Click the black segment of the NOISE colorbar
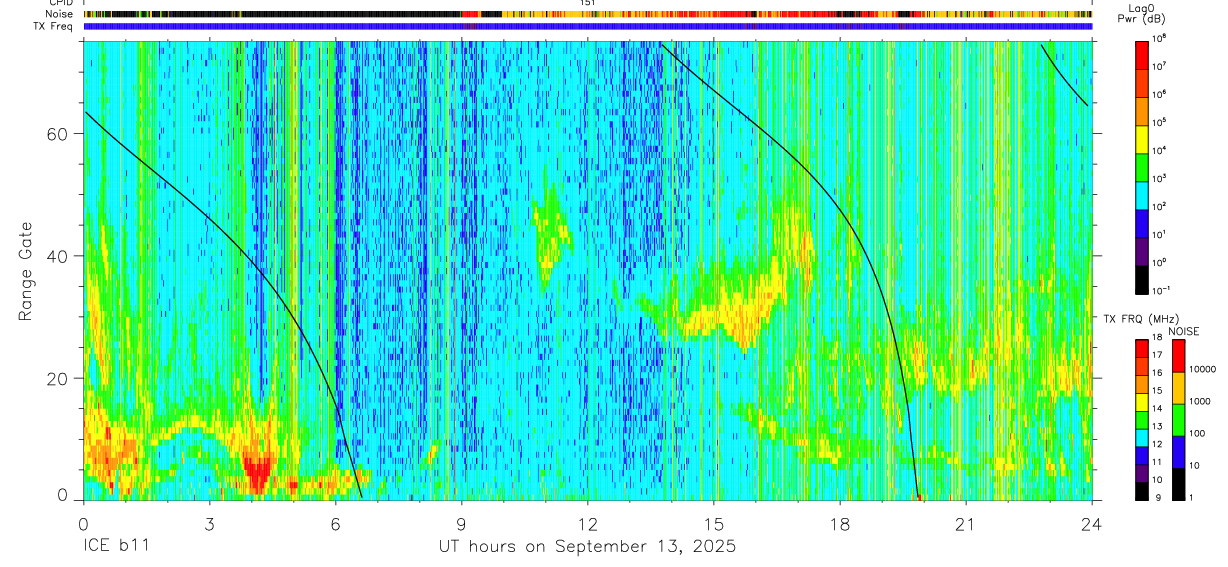Screen dimensions: 1228x567 (1179, 484)
